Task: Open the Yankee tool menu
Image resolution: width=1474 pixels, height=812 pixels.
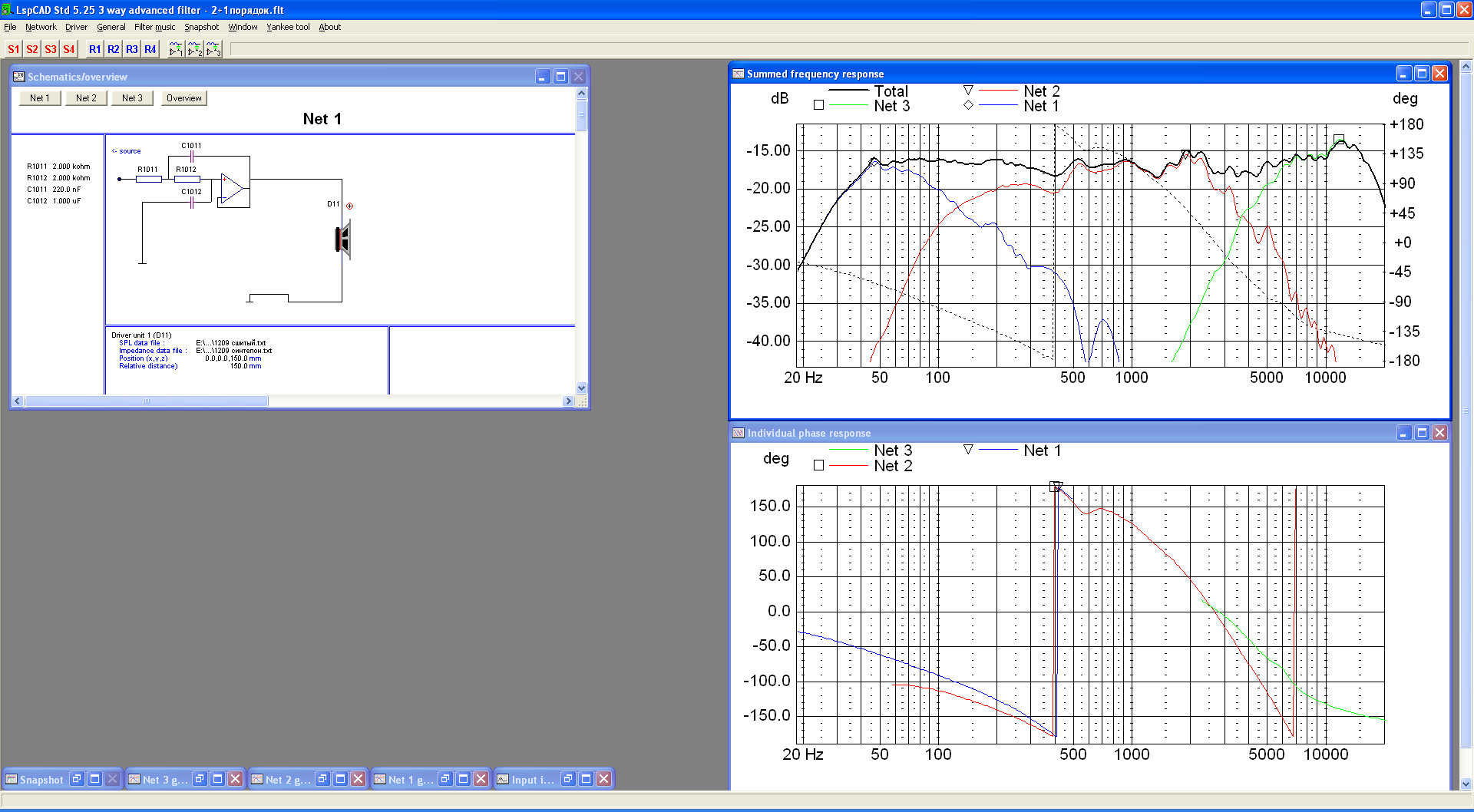Action: pyautogui.click(x=288, y=27)
